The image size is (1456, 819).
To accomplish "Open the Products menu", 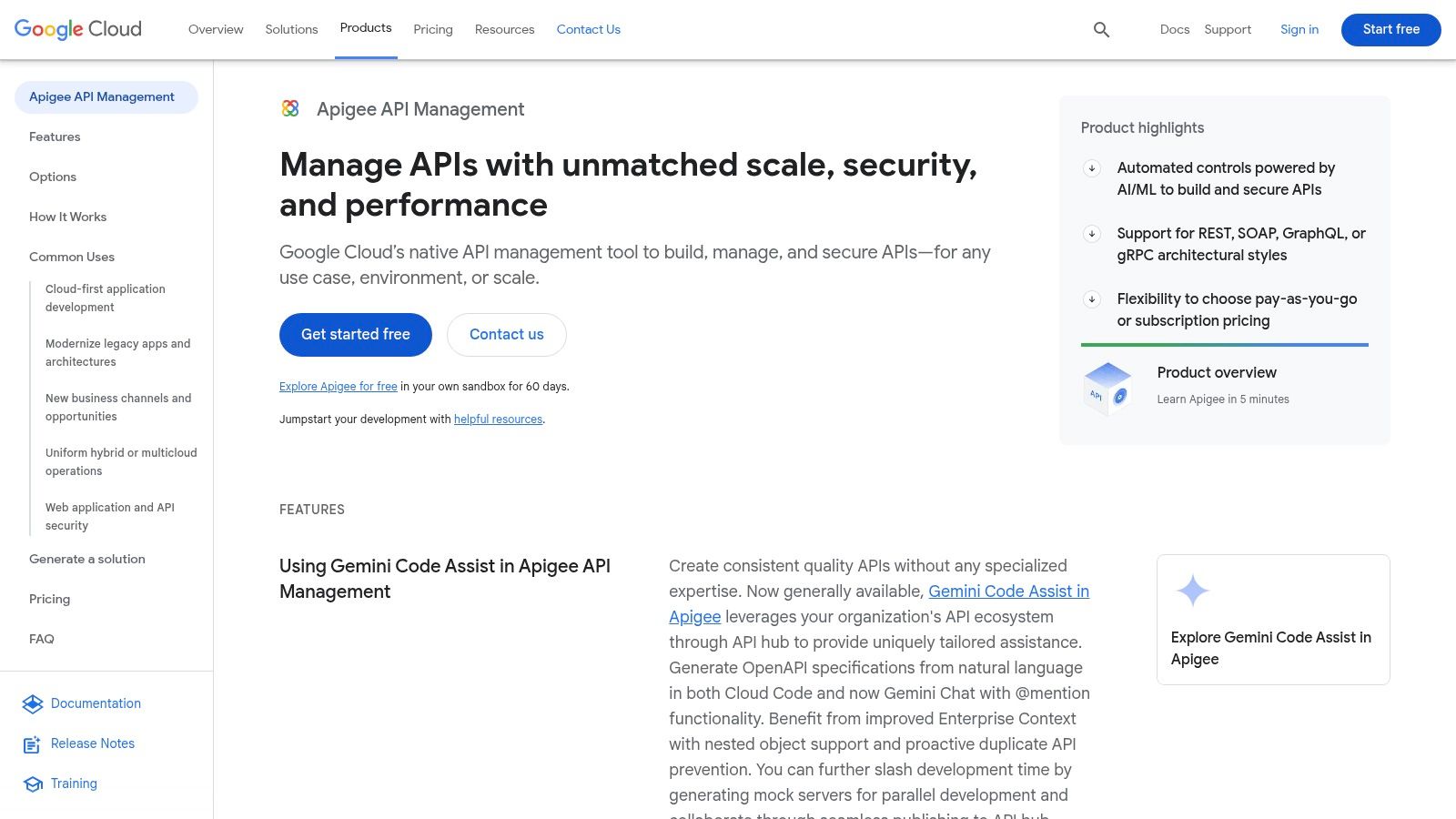I will [366, 28].
